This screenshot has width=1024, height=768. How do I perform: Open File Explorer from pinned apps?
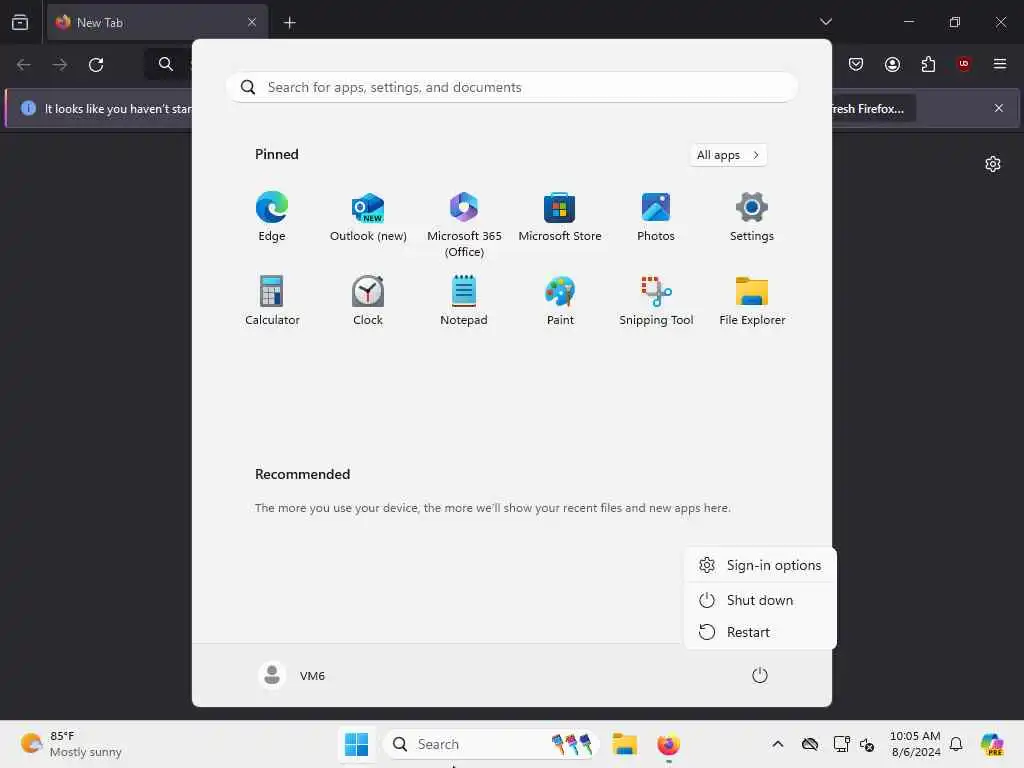[752, 300]
